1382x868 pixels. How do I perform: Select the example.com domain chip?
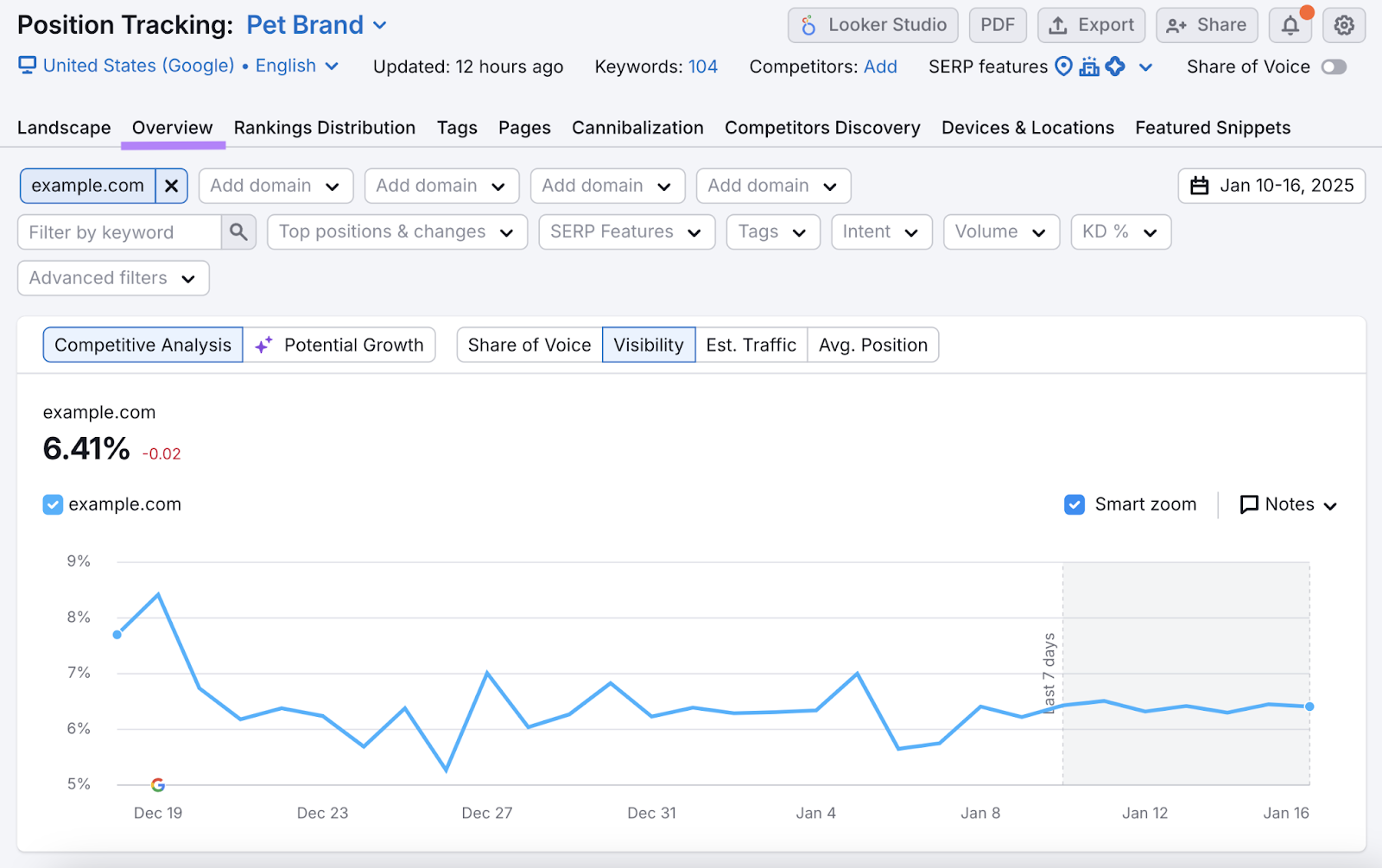point(88,186)
